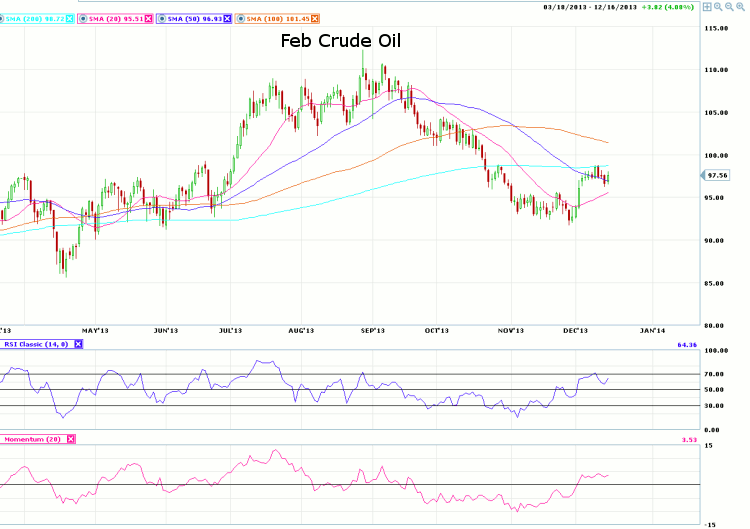Toggle the SMA (100) visibility dot
This screenshot has width=750, height=529.
pyautogui.click(x=240, y=19)
